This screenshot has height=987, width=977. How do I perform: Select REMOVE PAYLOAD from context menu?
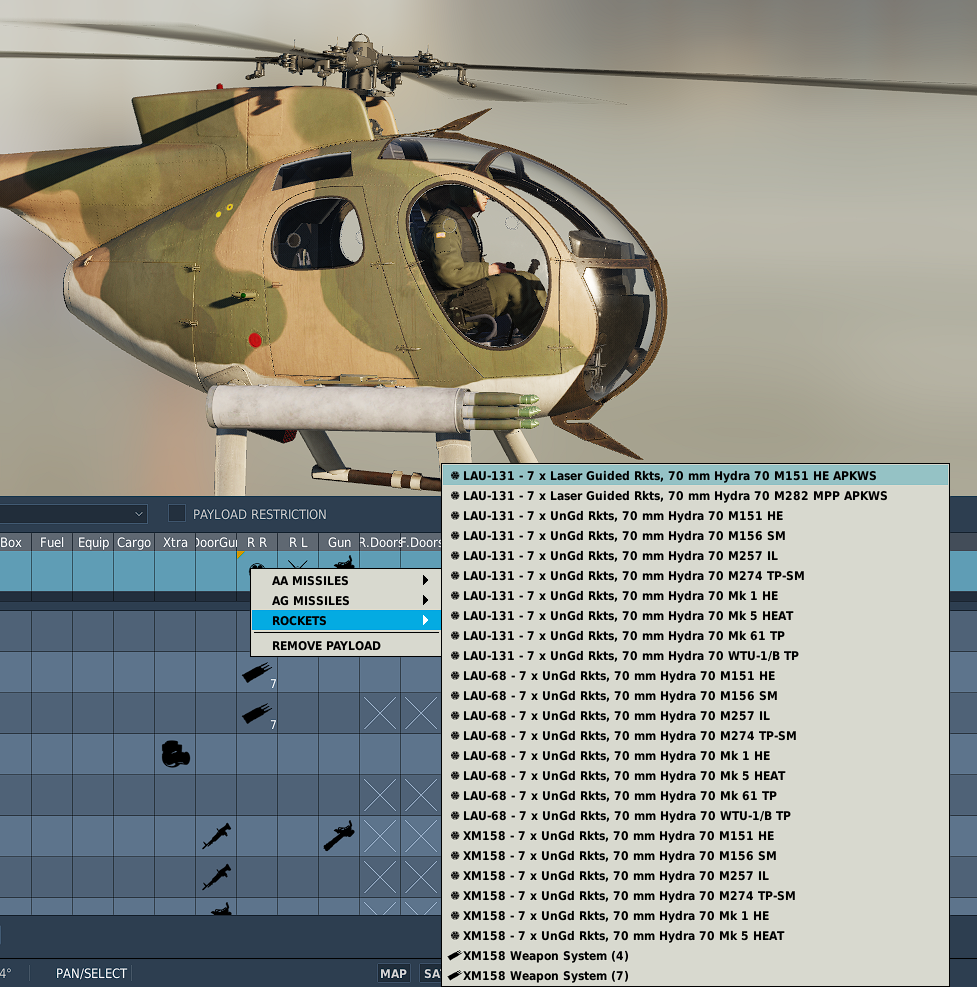click(326, 646)
